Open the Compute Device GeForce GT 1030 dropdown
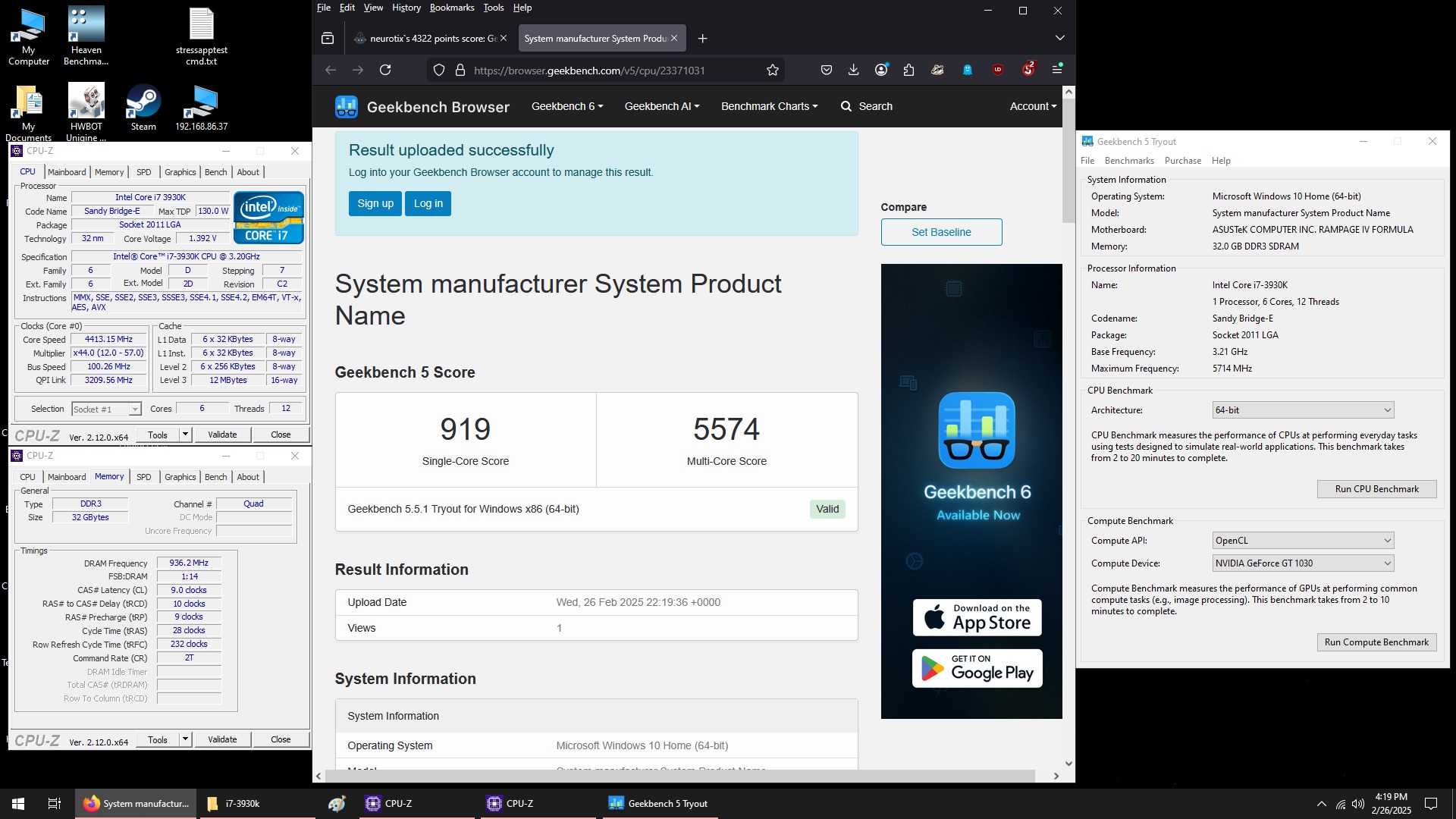Viewport: 1456px width, 819px height. tap(1303, 563)
